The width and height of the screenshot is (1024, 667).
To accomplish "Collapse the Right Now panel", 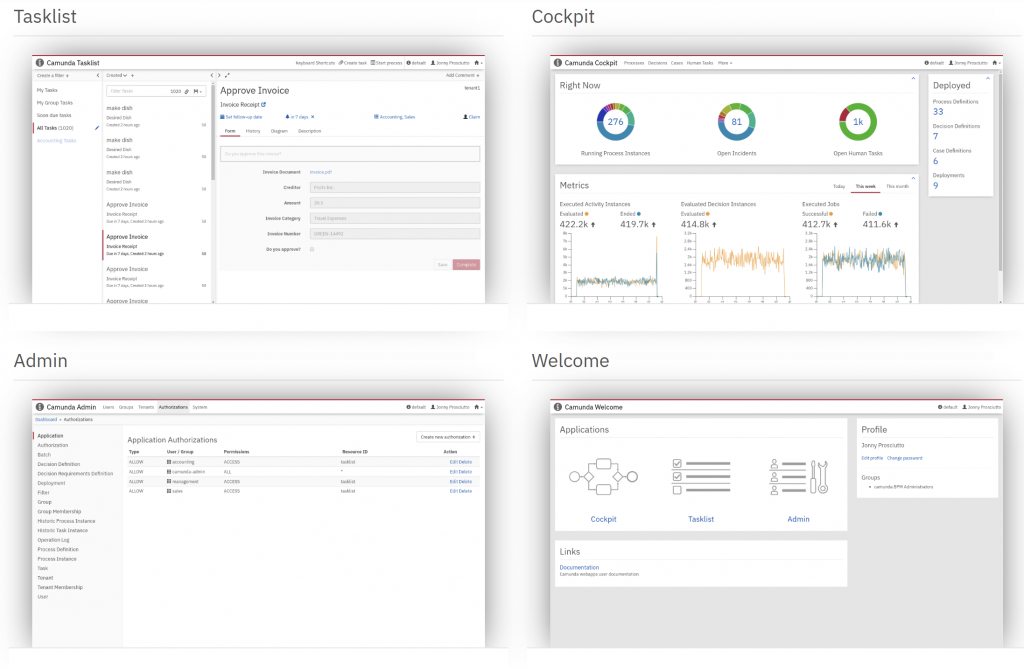I will (x=913, y=78).
